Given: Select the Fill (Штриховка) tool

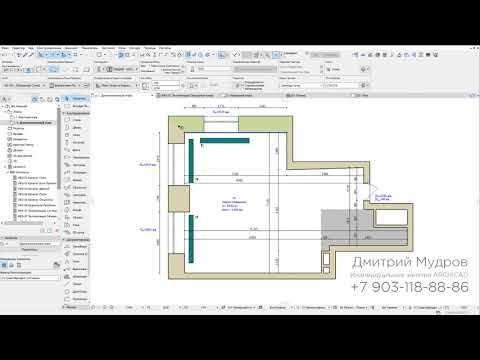Looking at the screenshot, I should (x=76, y=277).
